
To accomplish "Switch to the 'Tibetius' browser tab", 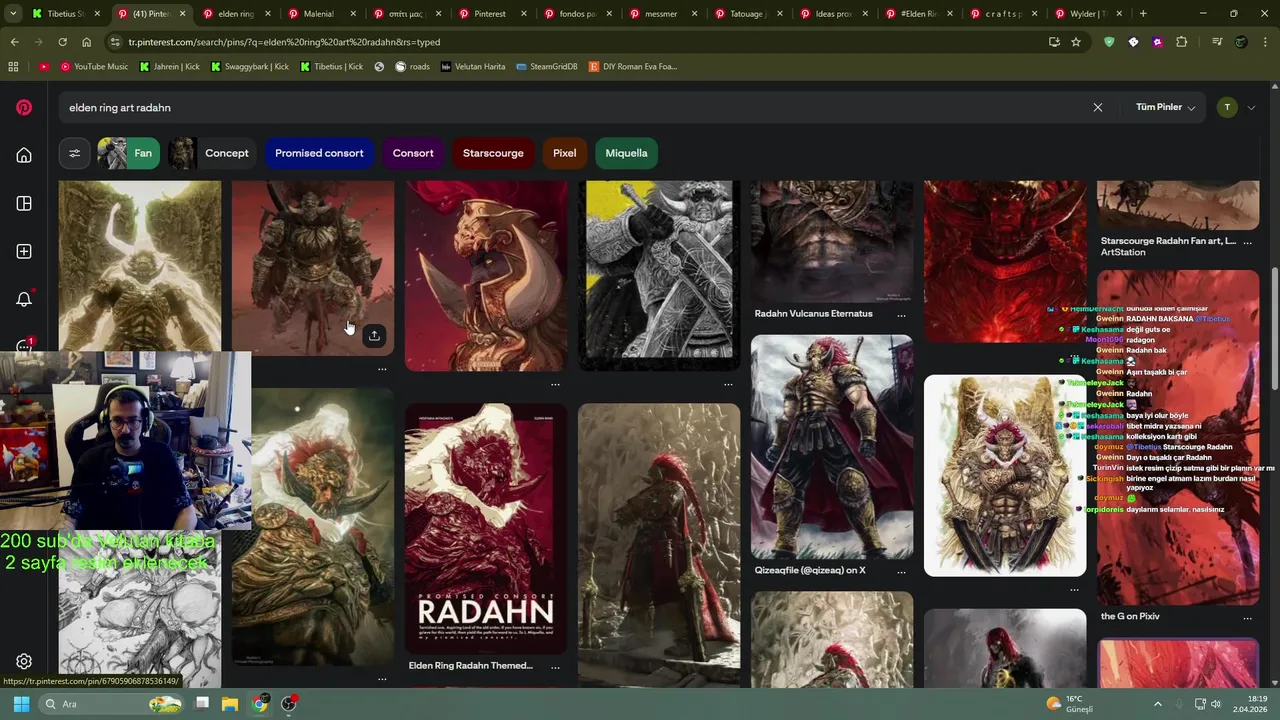I will pyautogui.click(x=65, y=14).
